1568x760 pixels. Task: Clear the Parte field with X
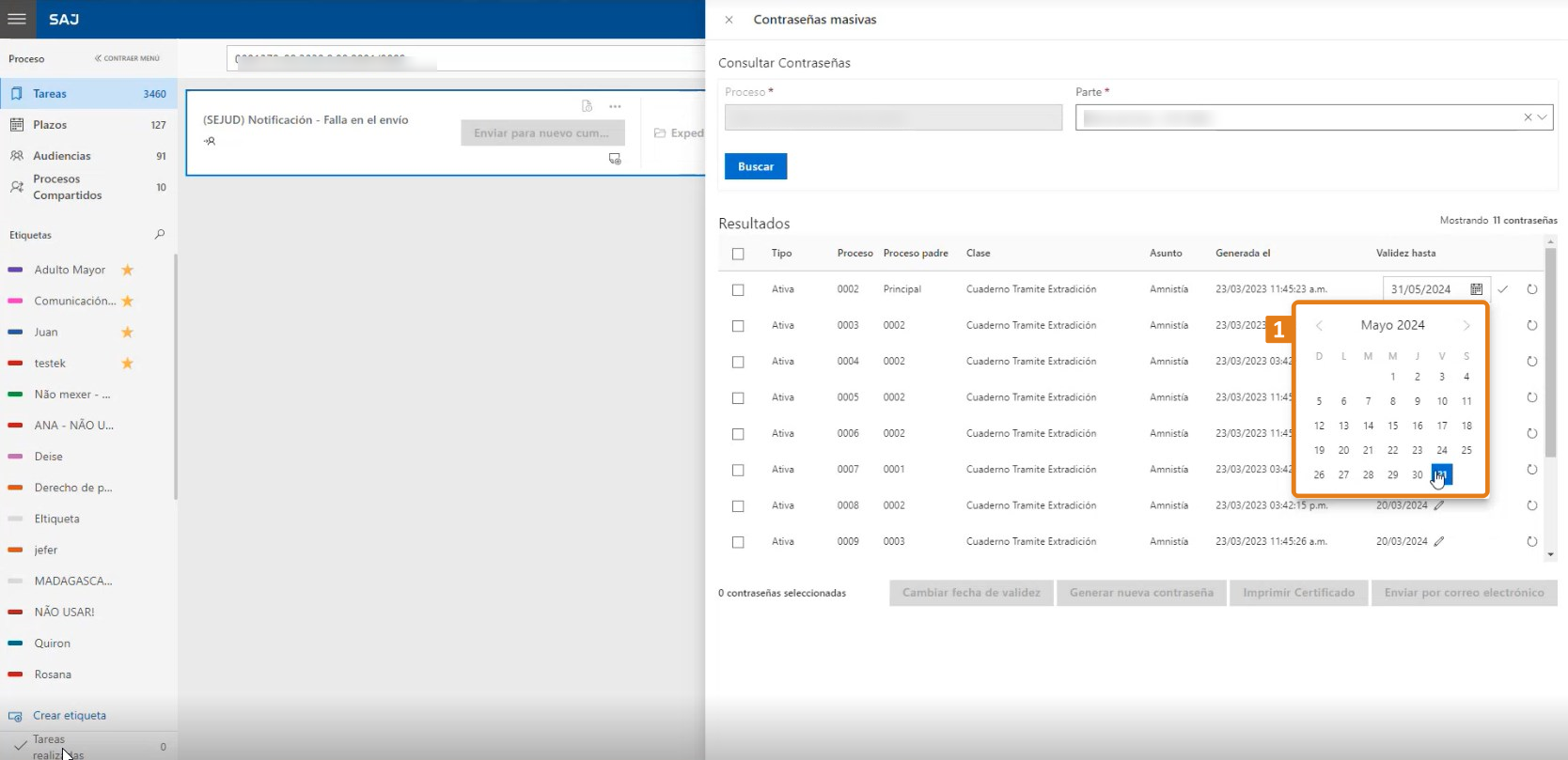pos(1528,117)
